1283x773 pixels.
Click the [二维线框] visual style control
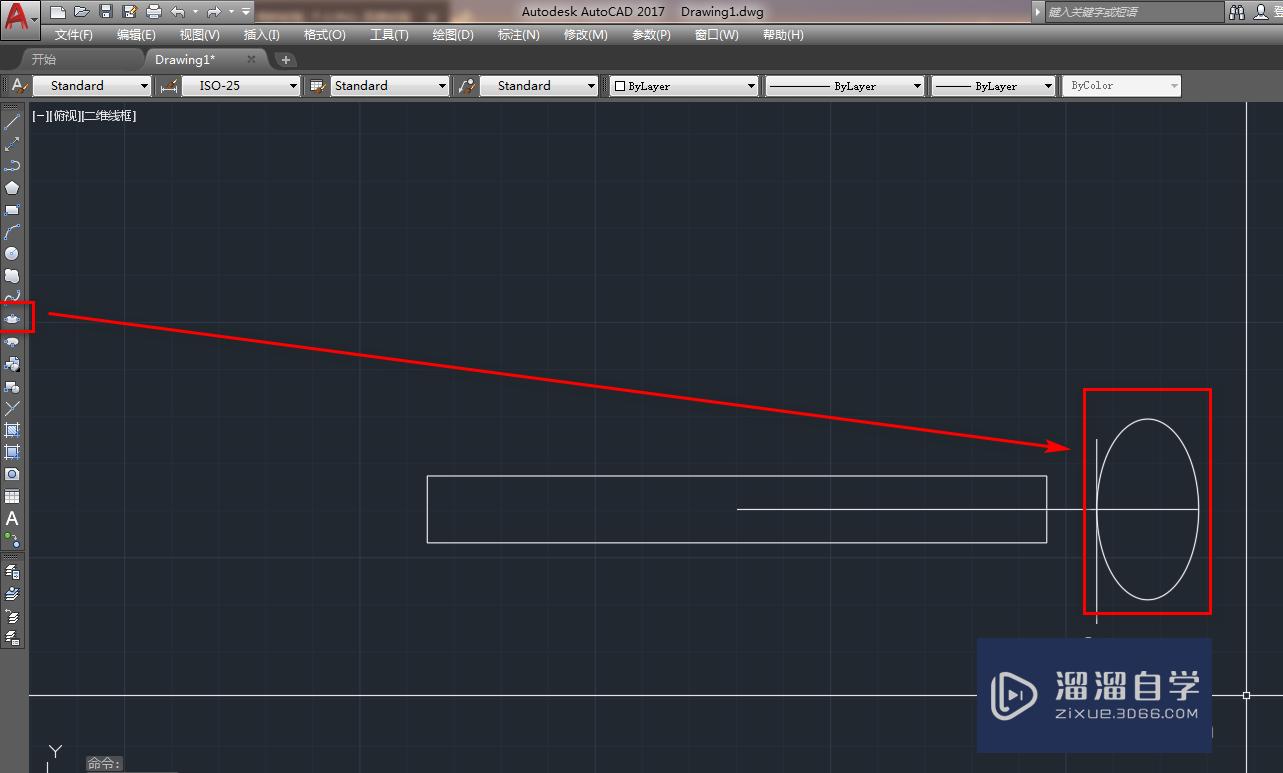108,116
